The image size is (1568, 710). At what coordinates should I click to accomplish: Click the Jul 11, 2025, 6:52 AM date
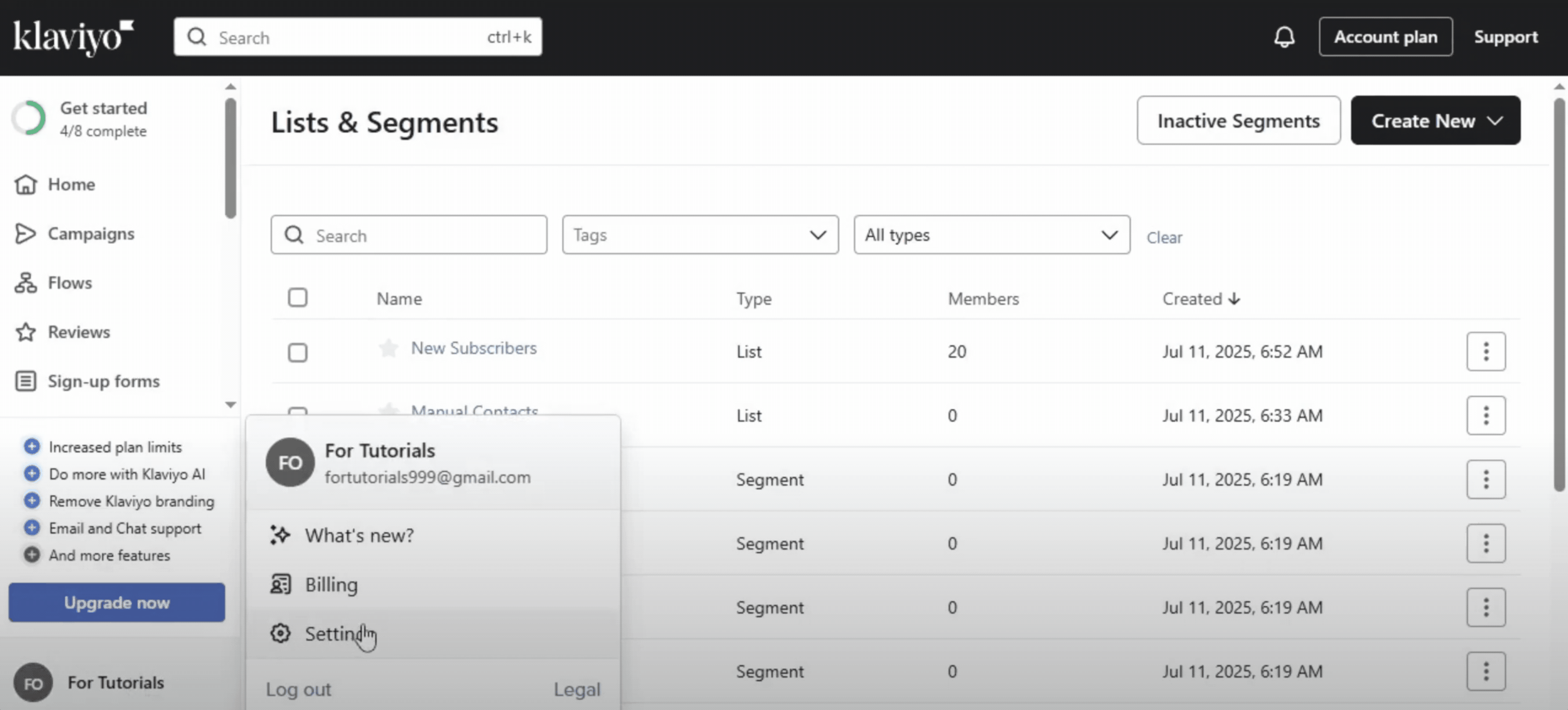coord(1242,351)
